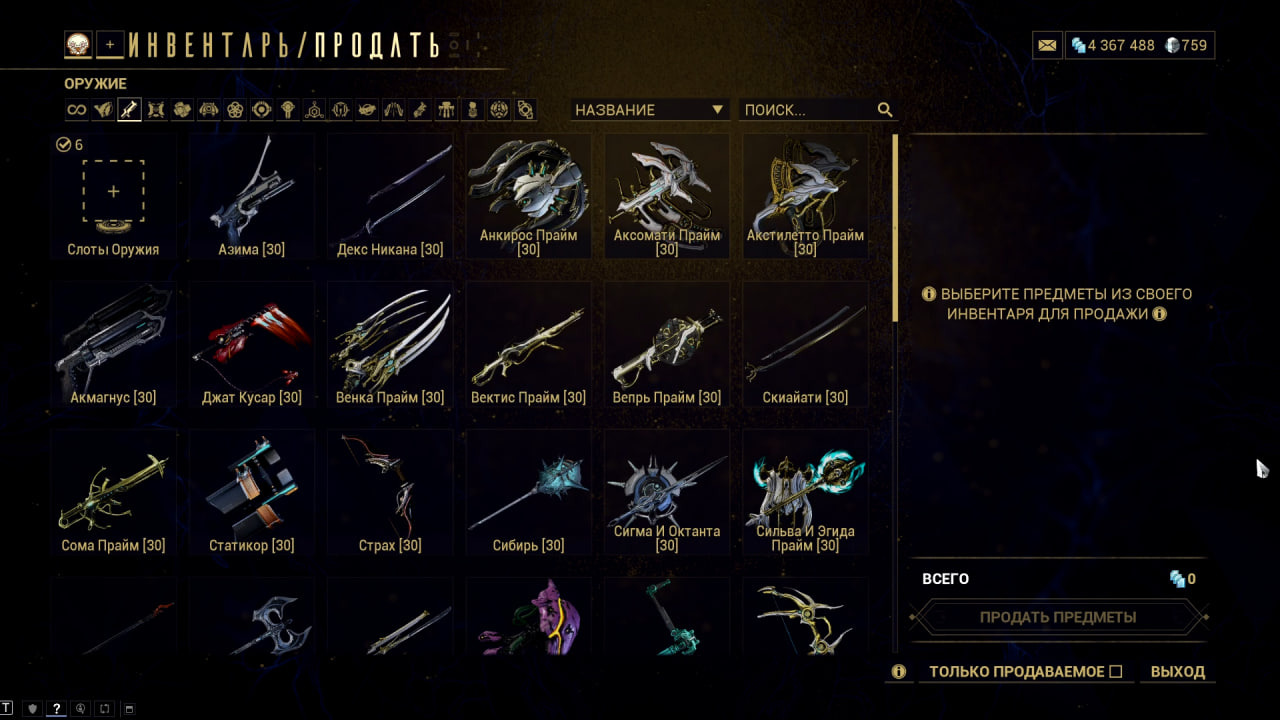The width and height of the screenshot is (1280, 720).
Task: Select the highlighted rifle weapon category icon
Action: [129, 110]
